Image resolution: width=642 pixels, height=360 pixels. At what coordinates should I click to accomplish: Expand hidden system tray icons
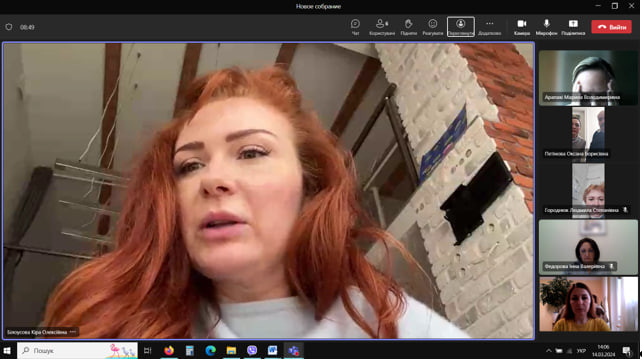pos(548,351)
